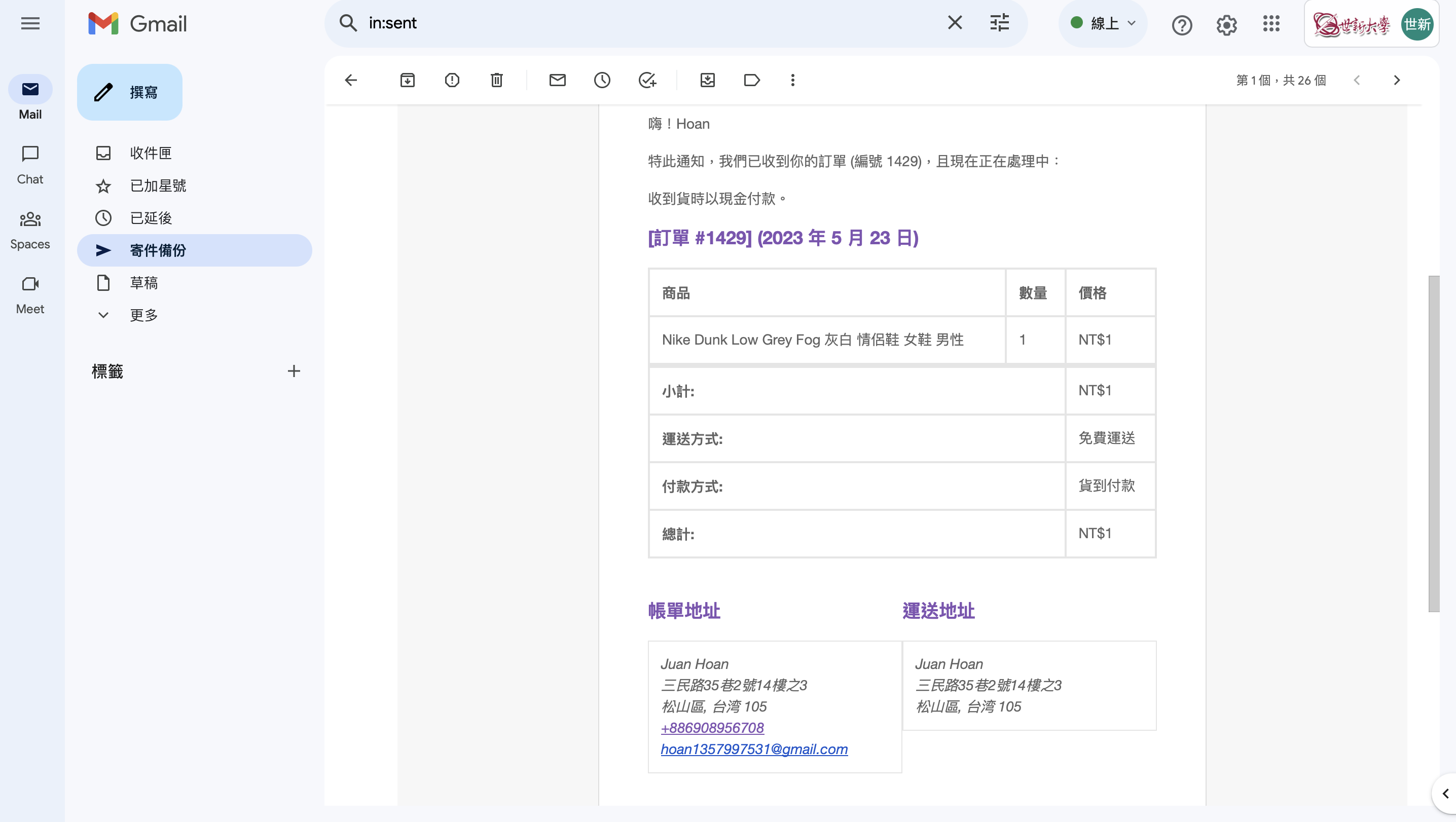Move email to inbox icon

707,80
